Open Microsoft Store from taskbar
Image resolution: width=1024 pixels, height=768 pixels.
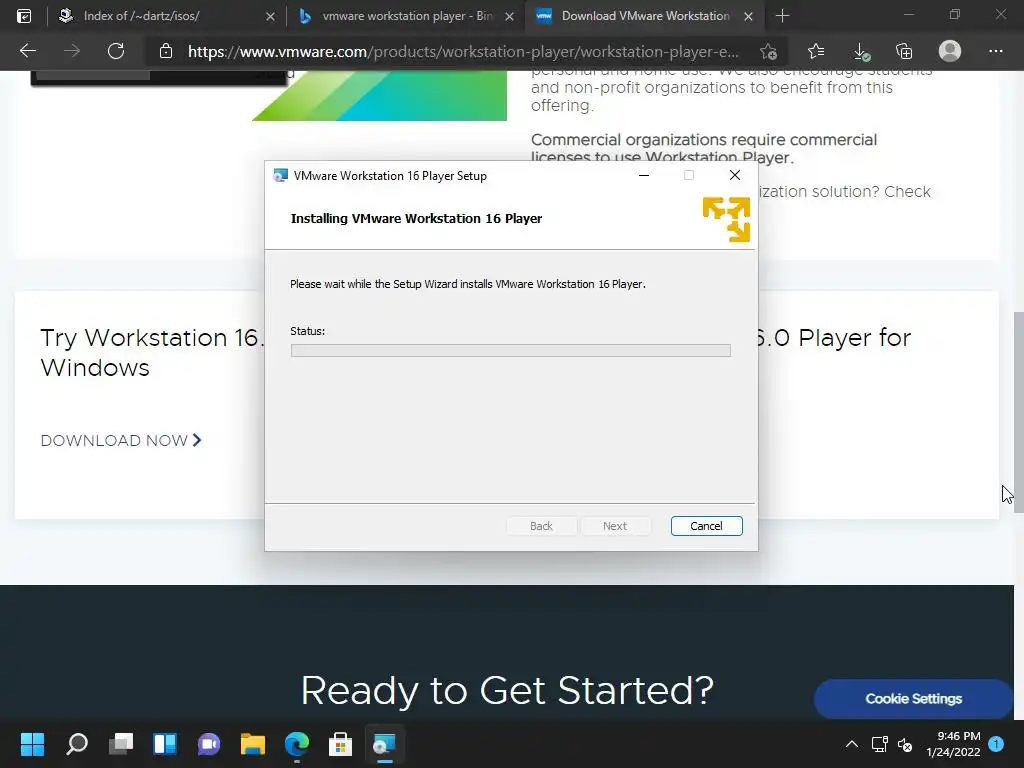pos(340,744)
